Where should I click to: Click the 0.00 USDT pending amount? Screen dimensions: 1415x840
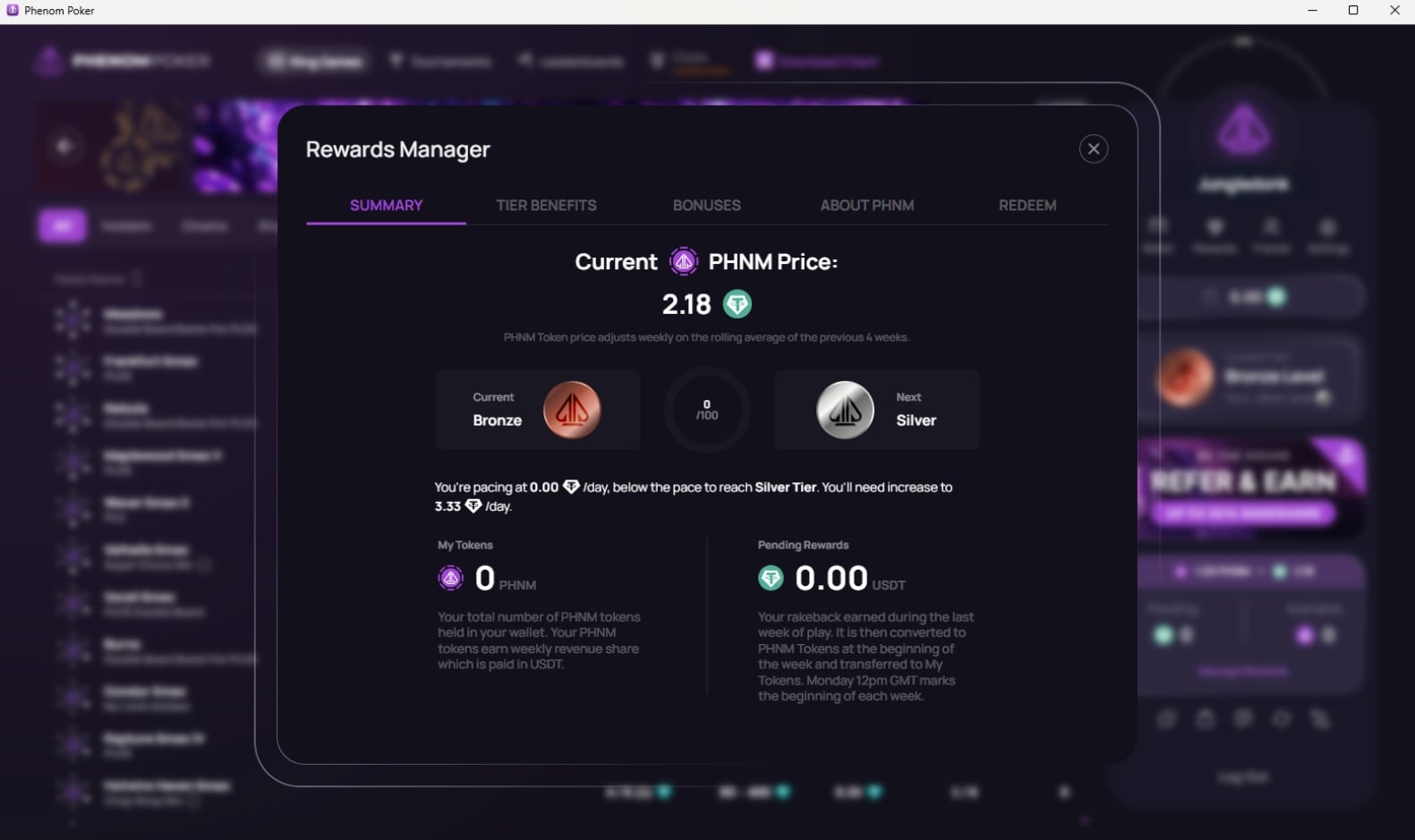pos(850,579)
